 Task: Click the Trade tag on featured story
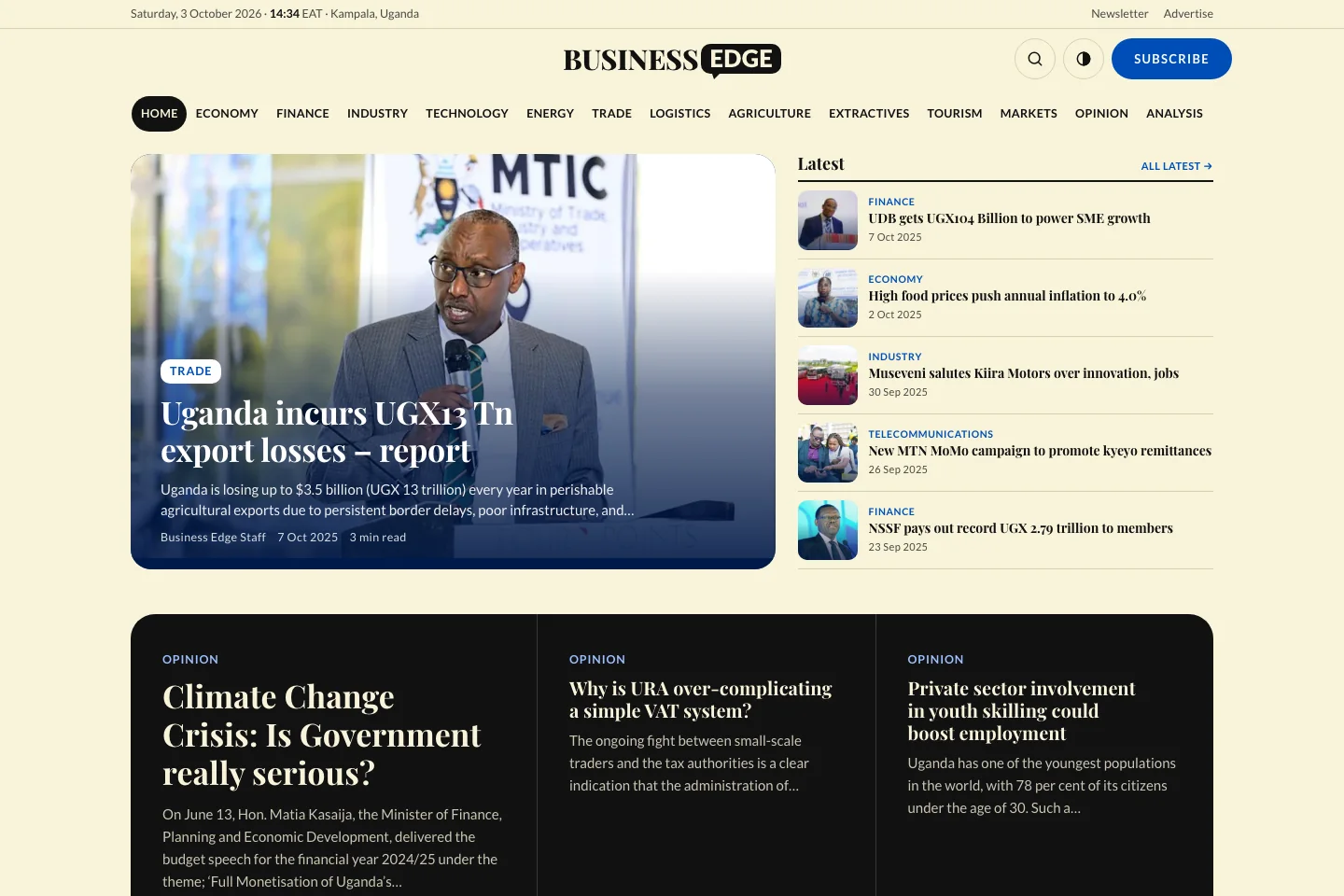click(x=190, y=371)
